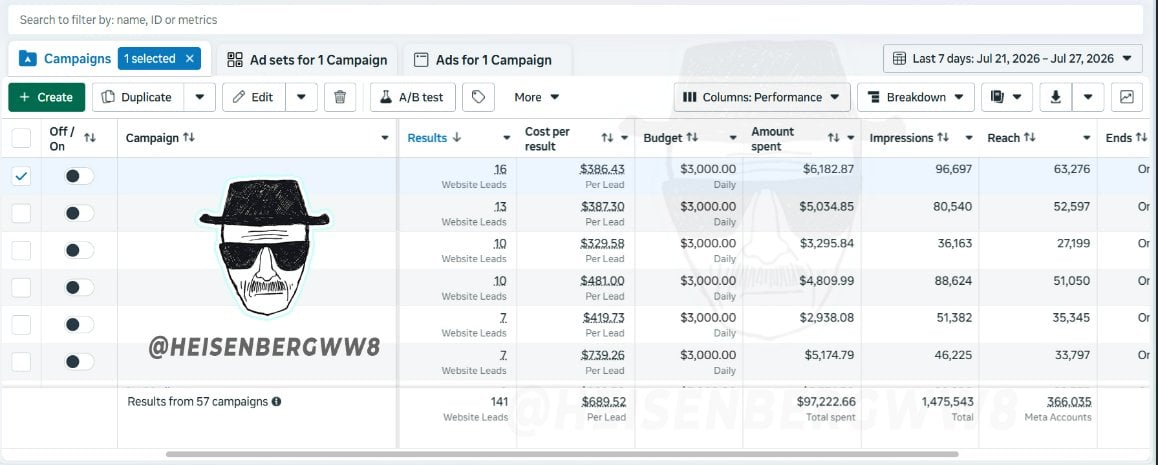
Task: Open the export options dropdown arrow
Action: point(1089,97)
